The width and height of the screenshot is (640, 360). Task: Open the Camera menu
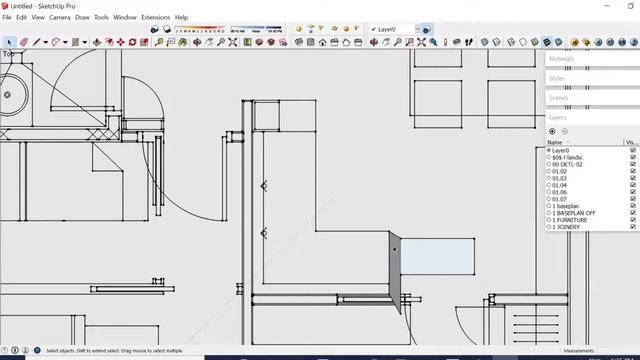point(60,18)
